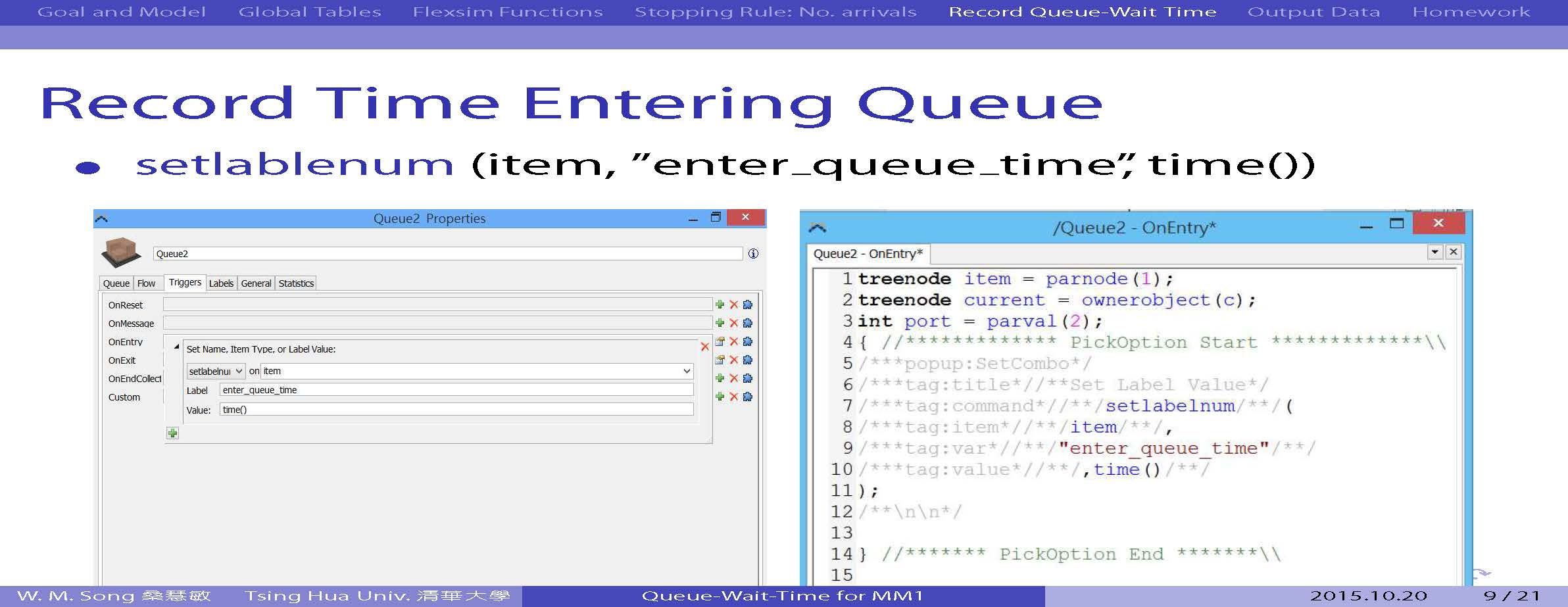
Task: Close the Queue2 - OnEntry code tab
Action: (x=1454, y=252)
